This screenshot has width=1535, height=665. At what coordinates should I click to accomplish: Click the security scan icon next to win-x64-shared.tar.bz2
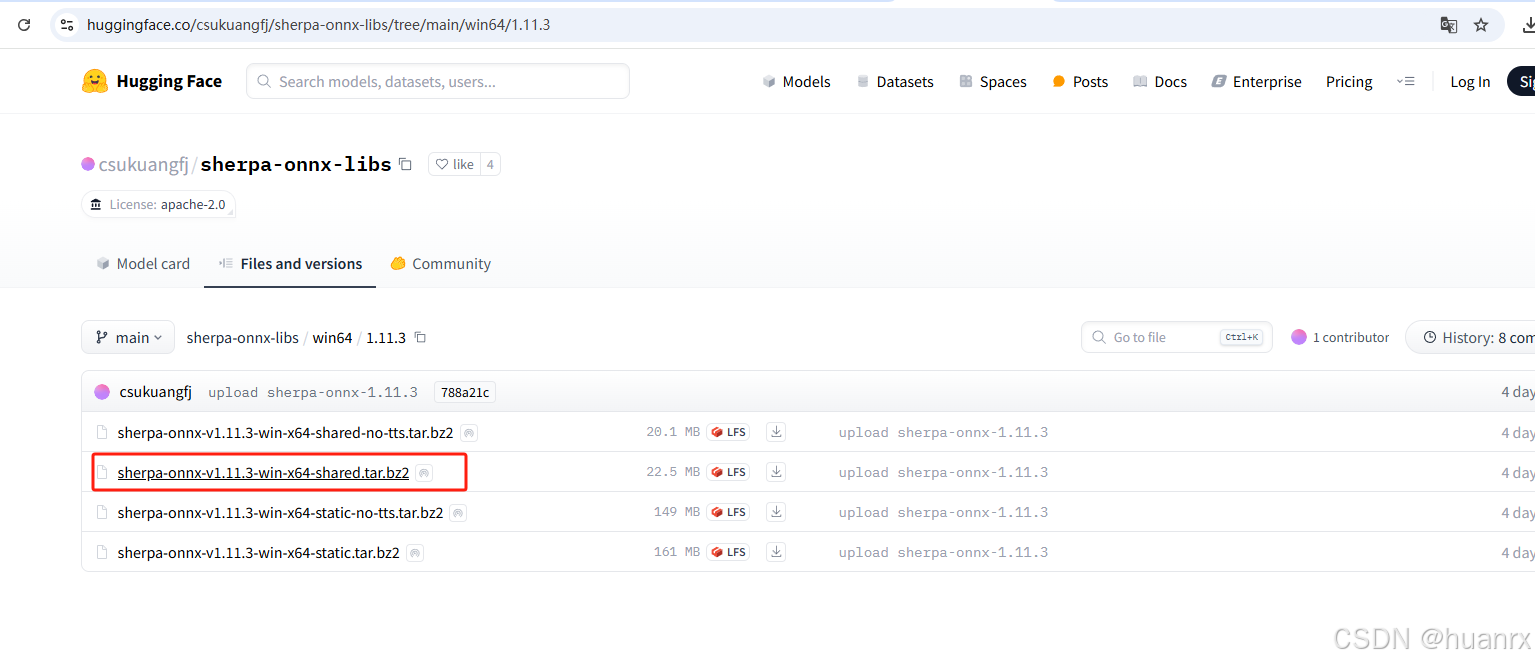425,473
